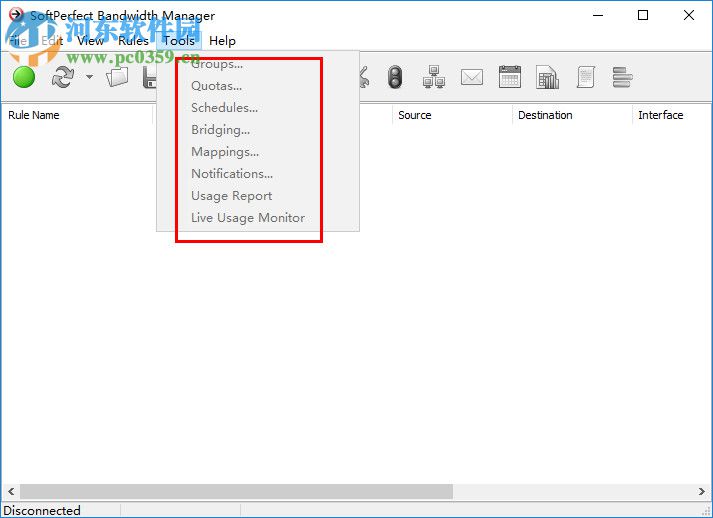Image resolution: width=713 pixels, height=518 pixels.
Task: Select Live Usage Monitor entry
Action: tap(248, 217)
